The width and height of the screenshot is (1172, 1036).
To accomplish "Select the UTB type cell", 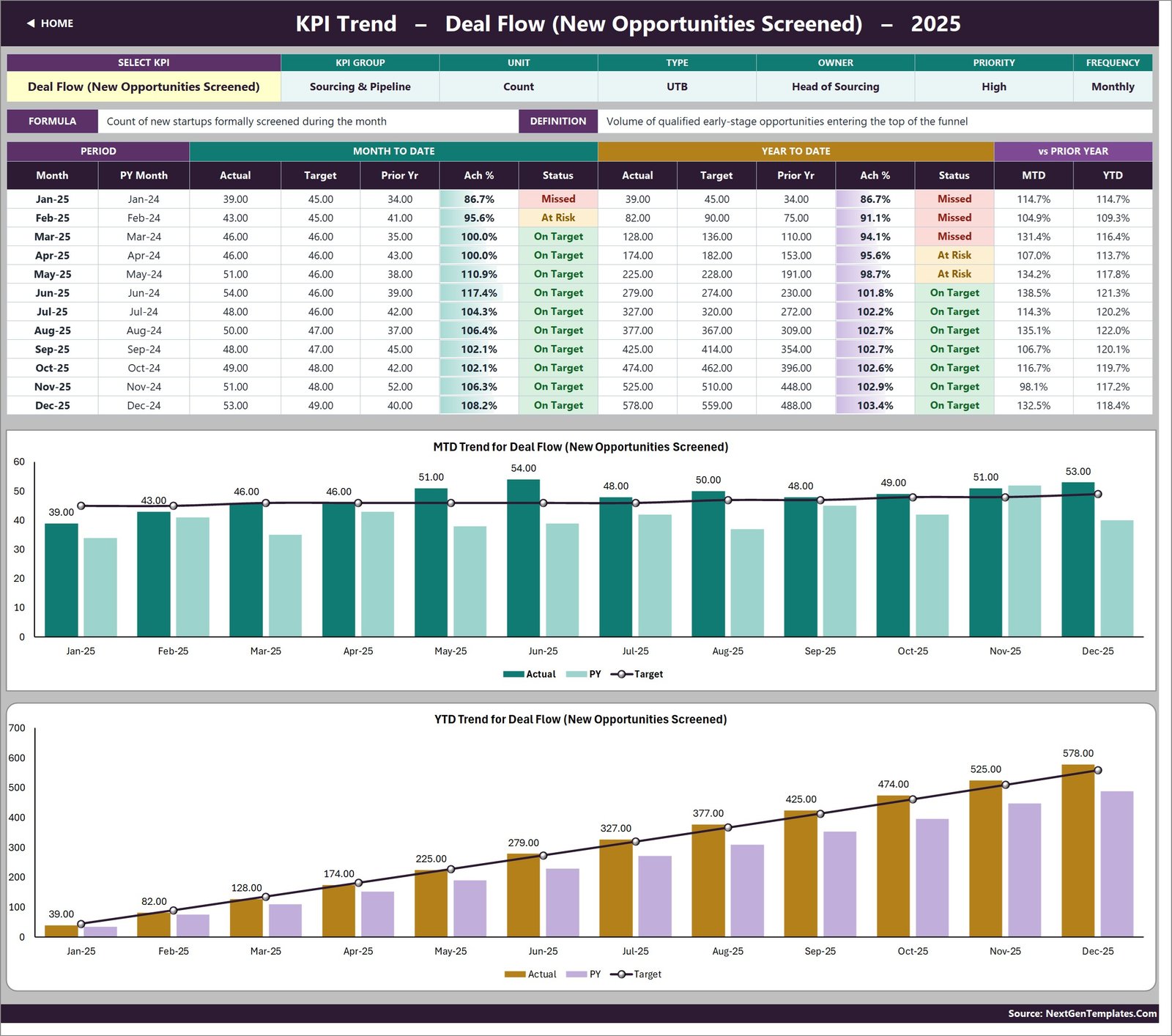I will click(677, 86).
